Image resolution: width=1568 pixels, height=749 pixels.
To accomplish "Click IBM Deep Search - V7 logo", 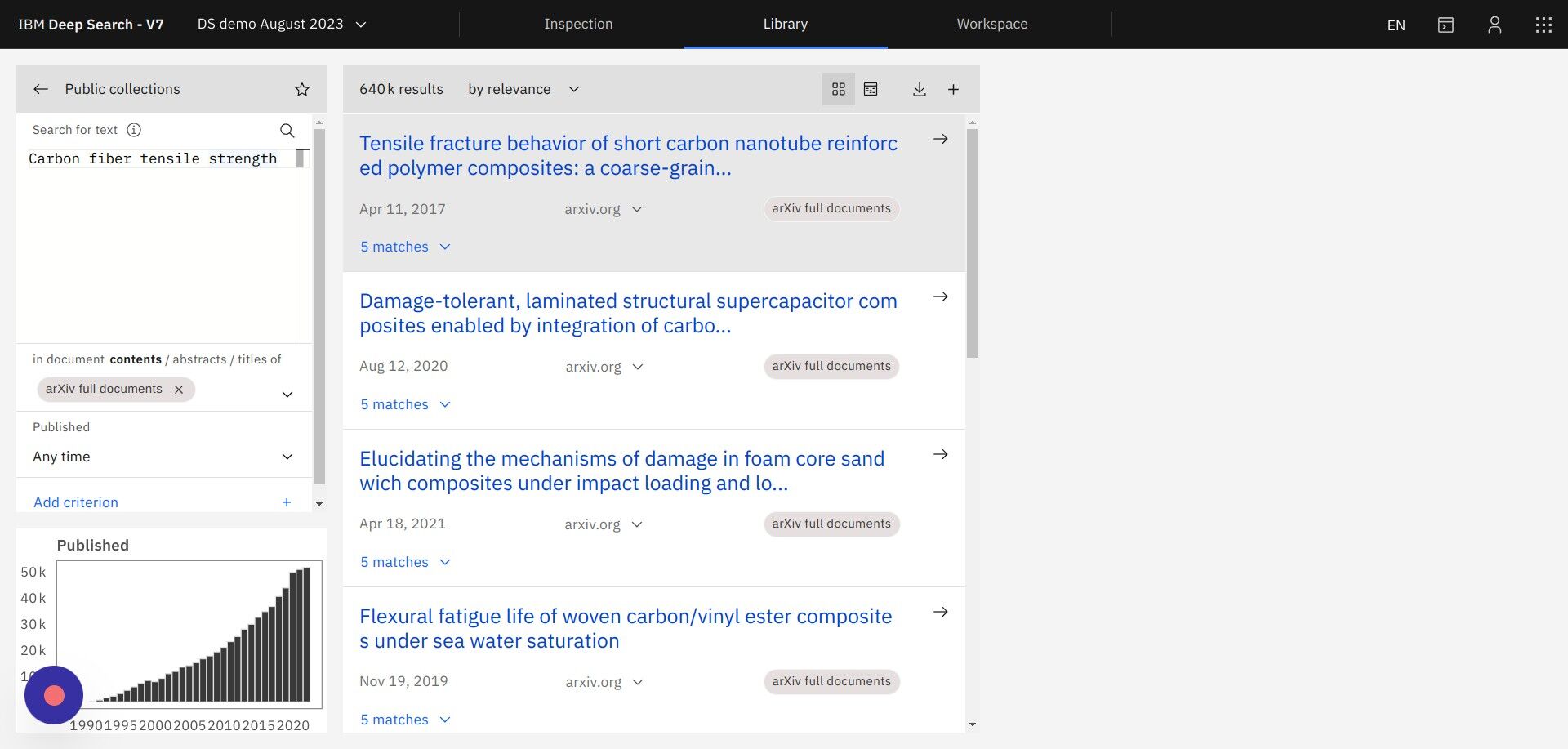I will (91, 25).
